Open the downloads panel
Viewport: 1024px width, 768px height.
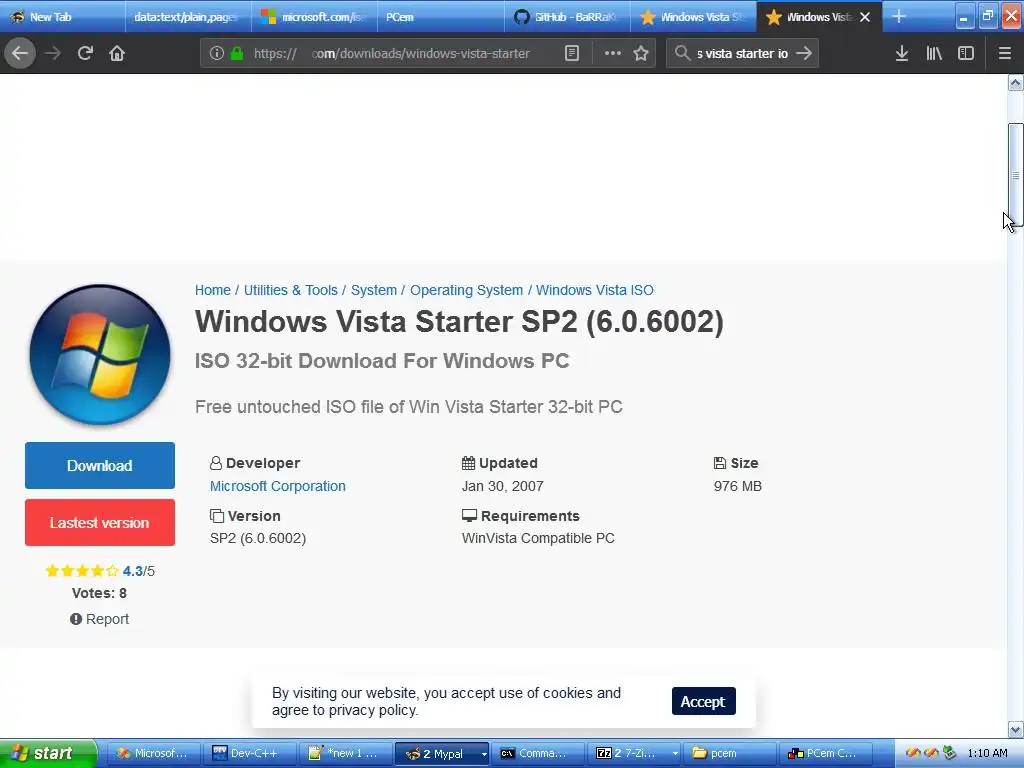(x=902, y=54)
